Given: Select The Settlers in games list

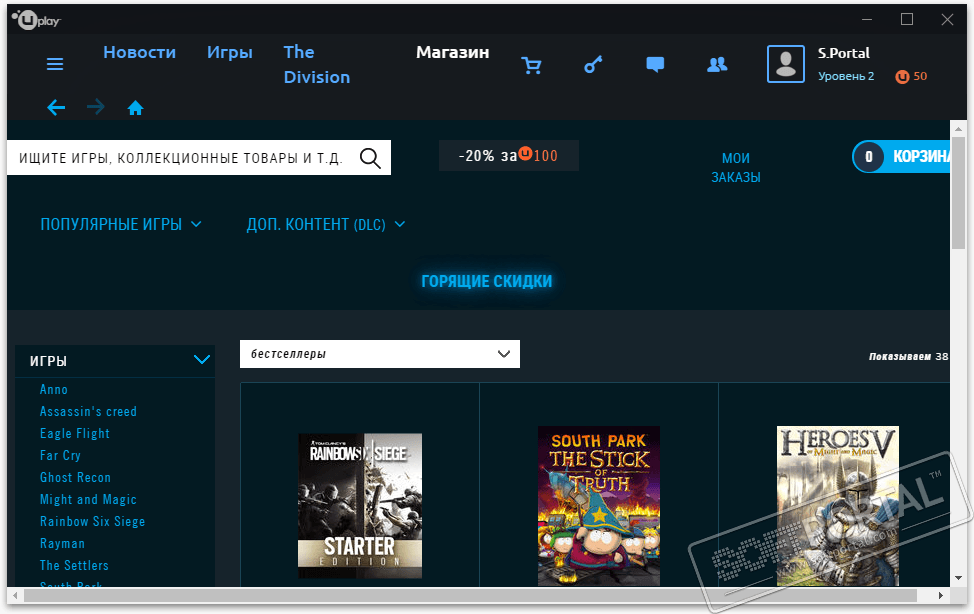Looking at the screenshot, I should click(x=74, y=566).
